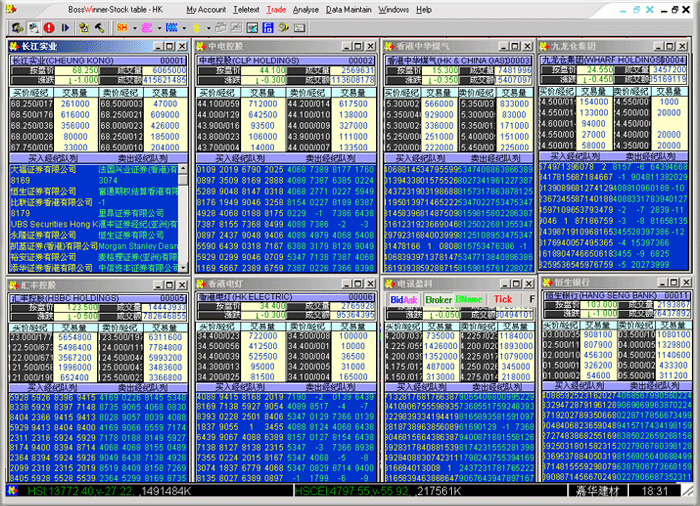This screenshot has height=506, width=700.
Task: Click the 恒生银行 window title icon
Action: coord(547,282)
